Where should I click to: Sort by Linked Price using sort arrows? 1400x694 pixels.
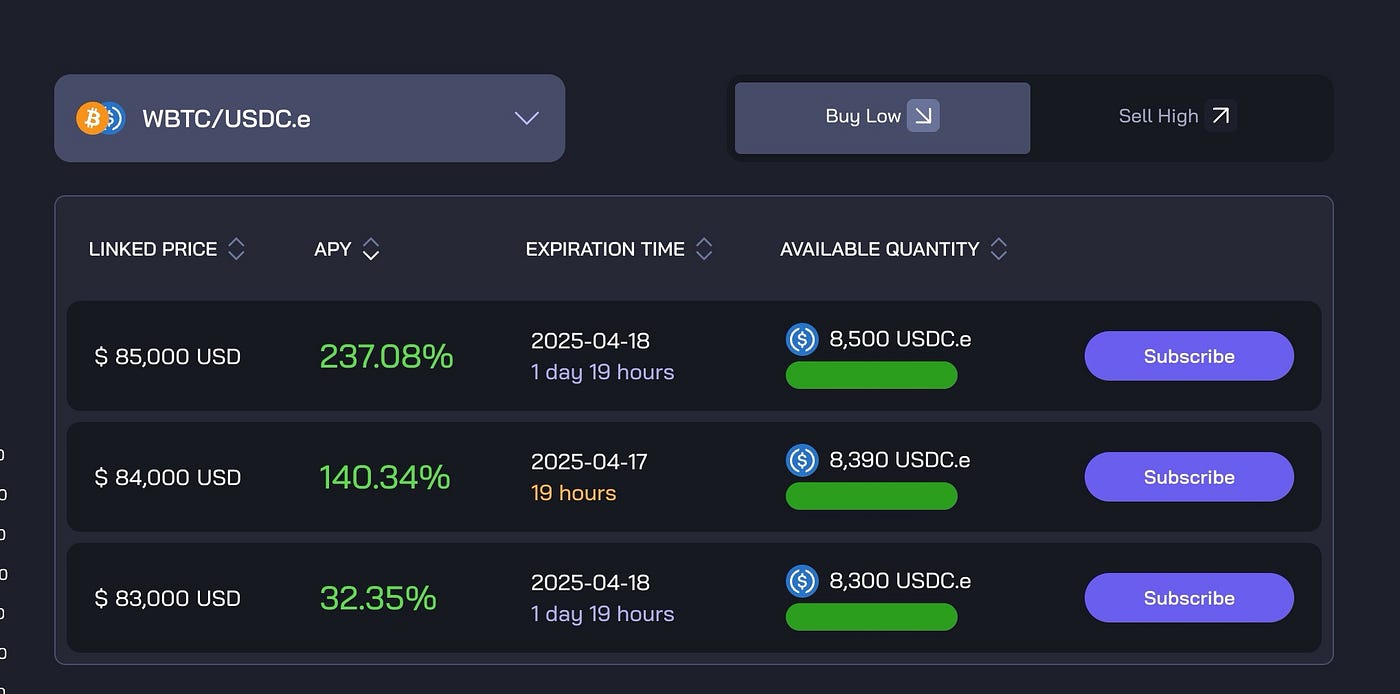tap(236, 249)
